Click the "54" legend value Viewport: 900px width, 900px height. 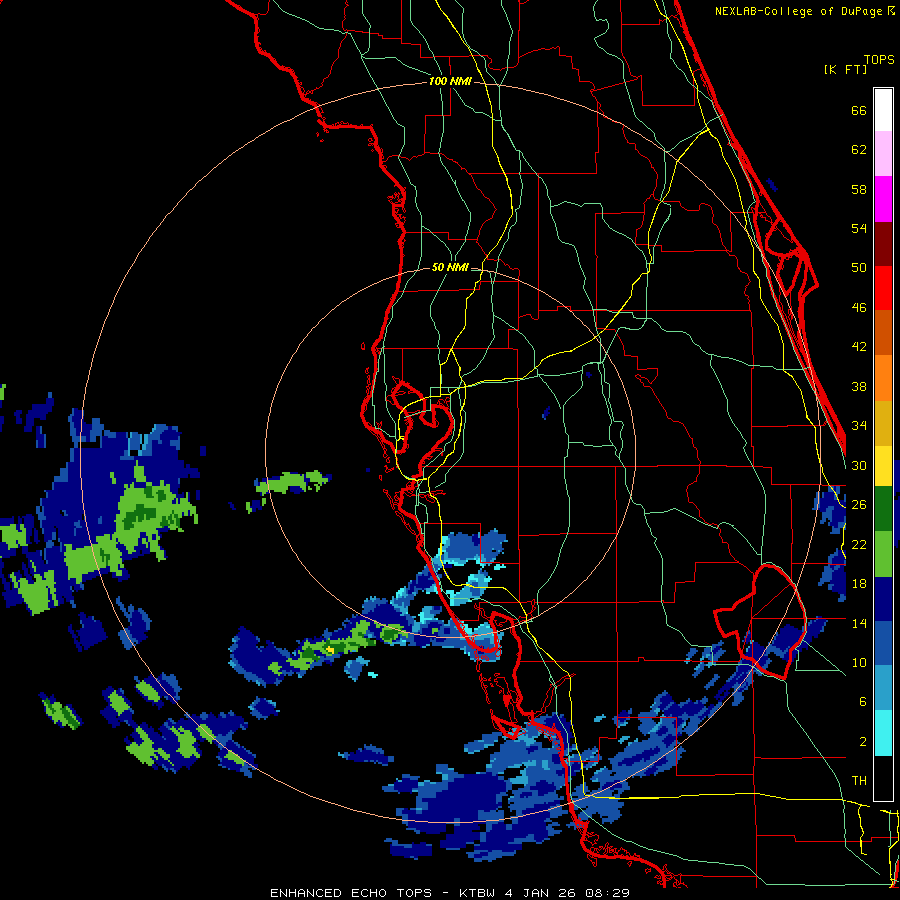click(859, 228)
